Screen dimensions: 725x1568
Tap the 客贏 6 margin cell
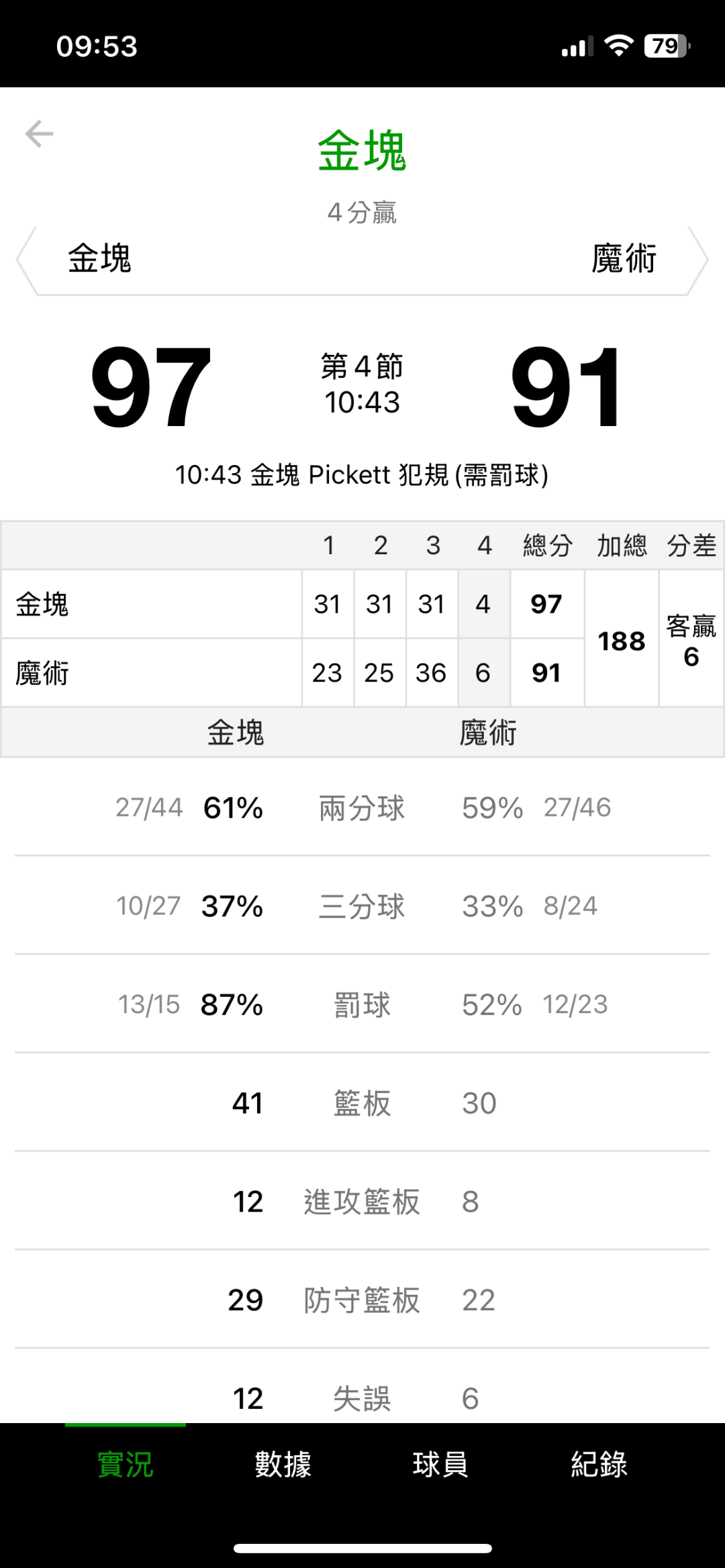[691, 641]
